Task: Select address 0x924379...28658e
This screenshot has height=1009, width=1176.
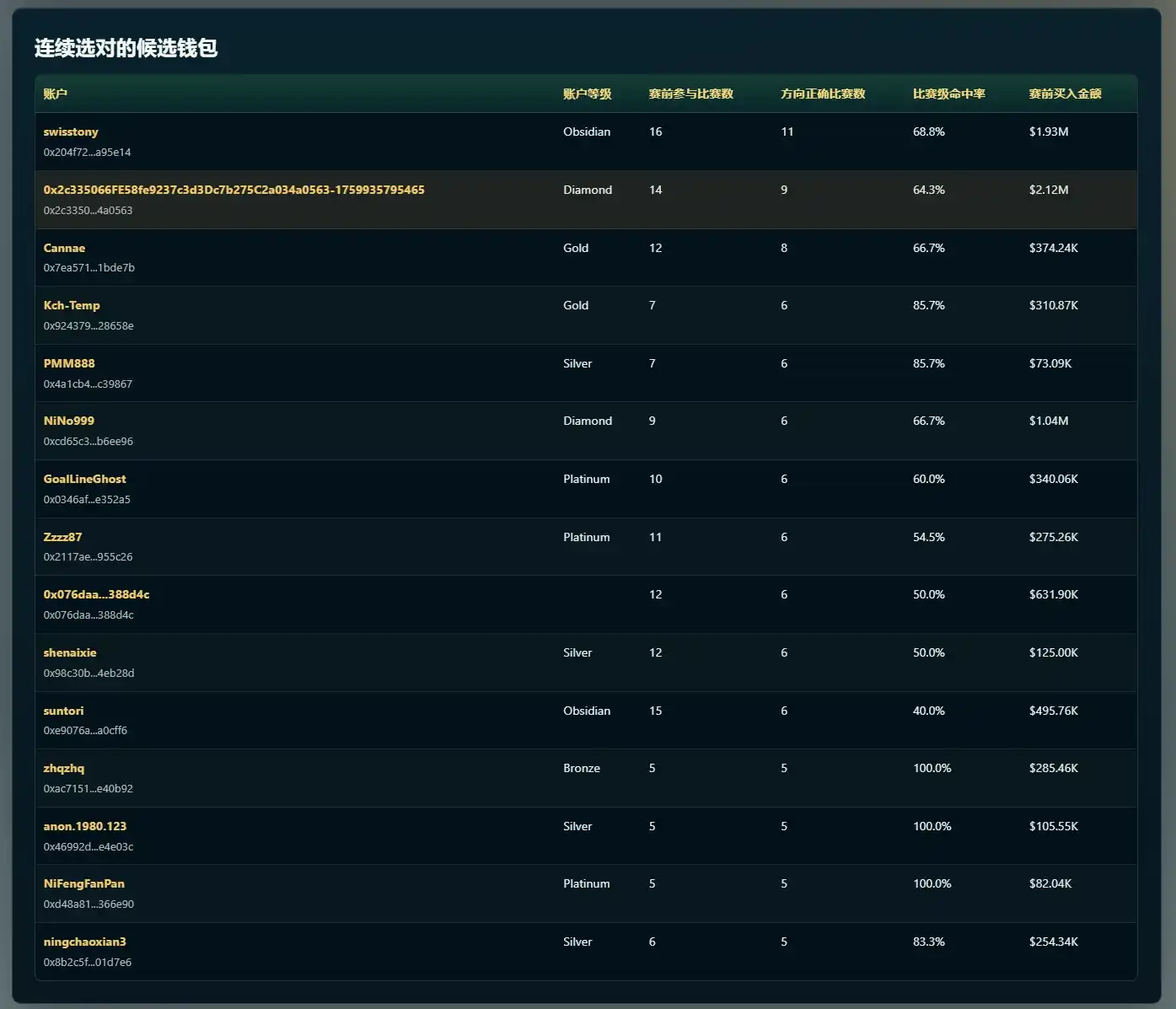Action: pos(89,326)
